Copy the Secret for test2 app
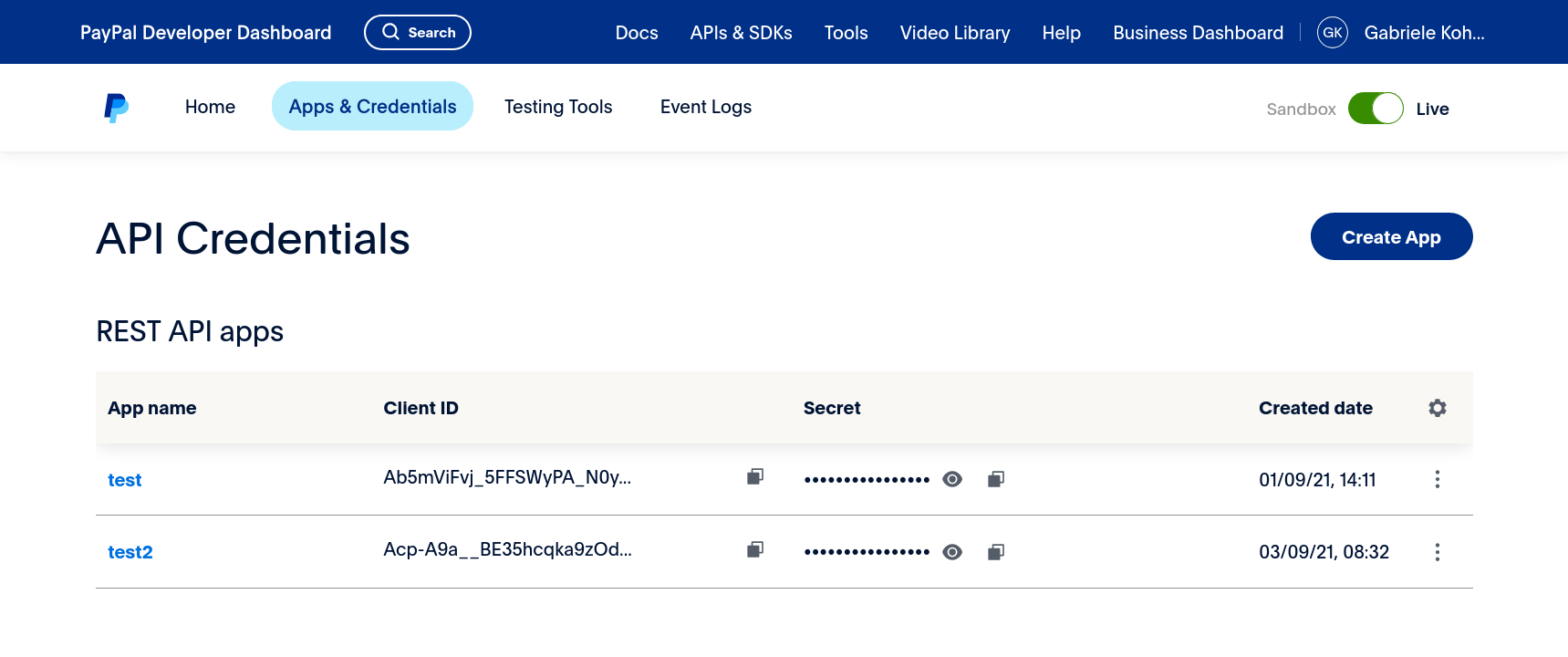1568x657 pixels. tap(996, 552)
